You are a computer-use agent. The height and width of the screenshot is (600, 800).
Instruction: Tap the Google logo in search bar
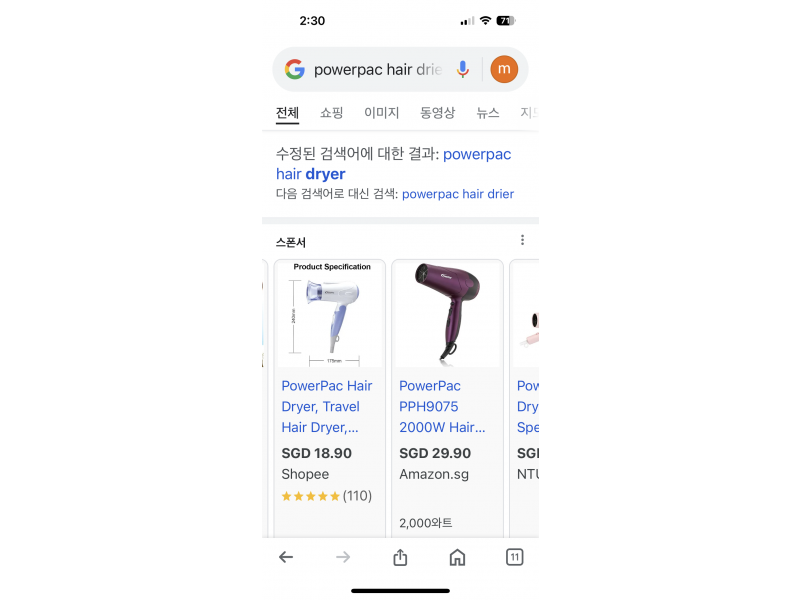294,69
